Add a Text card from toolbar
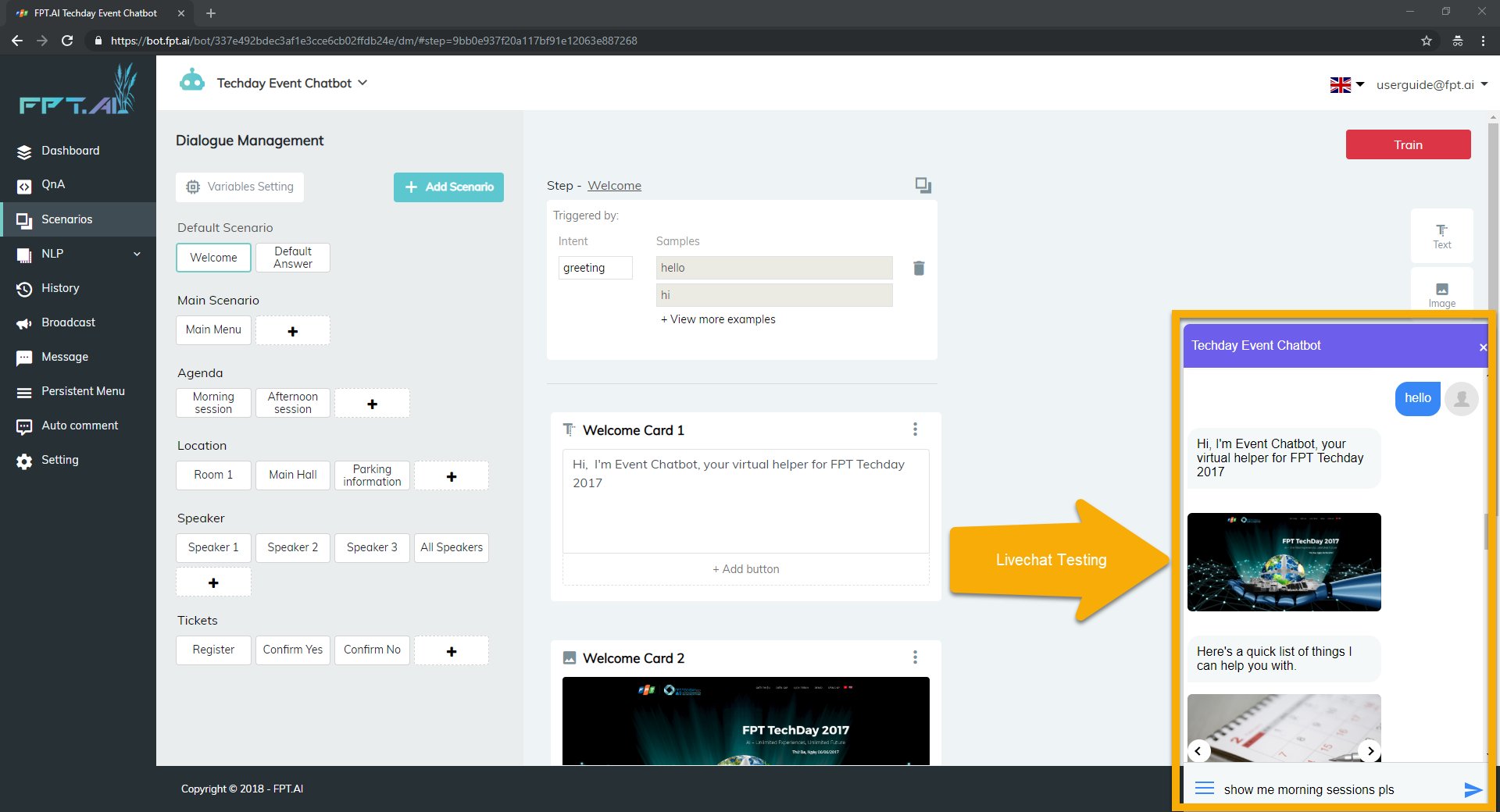 pyautogui.click(x=1441, y=236)
